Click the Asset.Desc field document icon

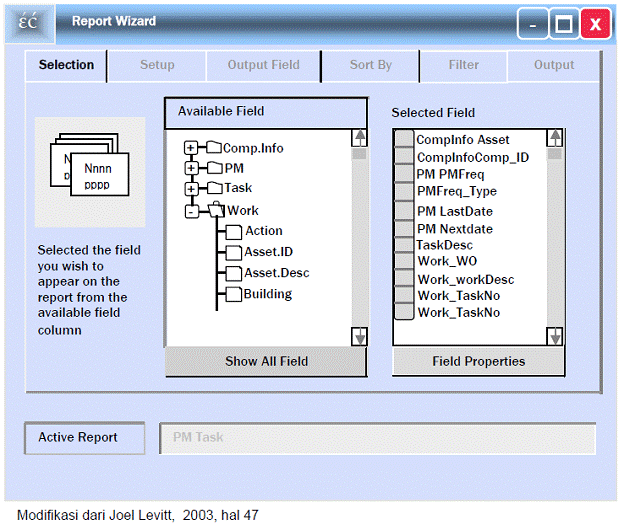click(x=234, y=274)
